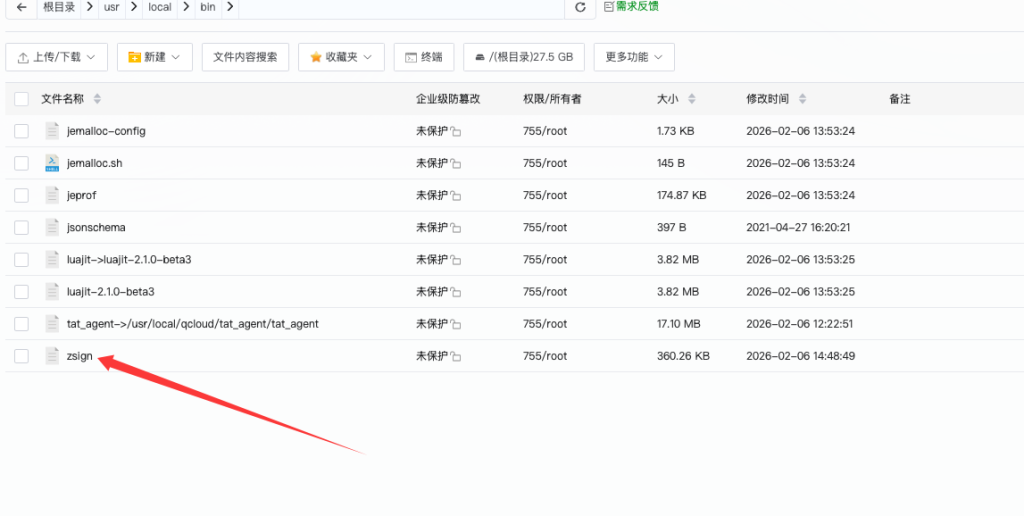
Task: Click the jsonschema file icon
Action: [52, 228]
